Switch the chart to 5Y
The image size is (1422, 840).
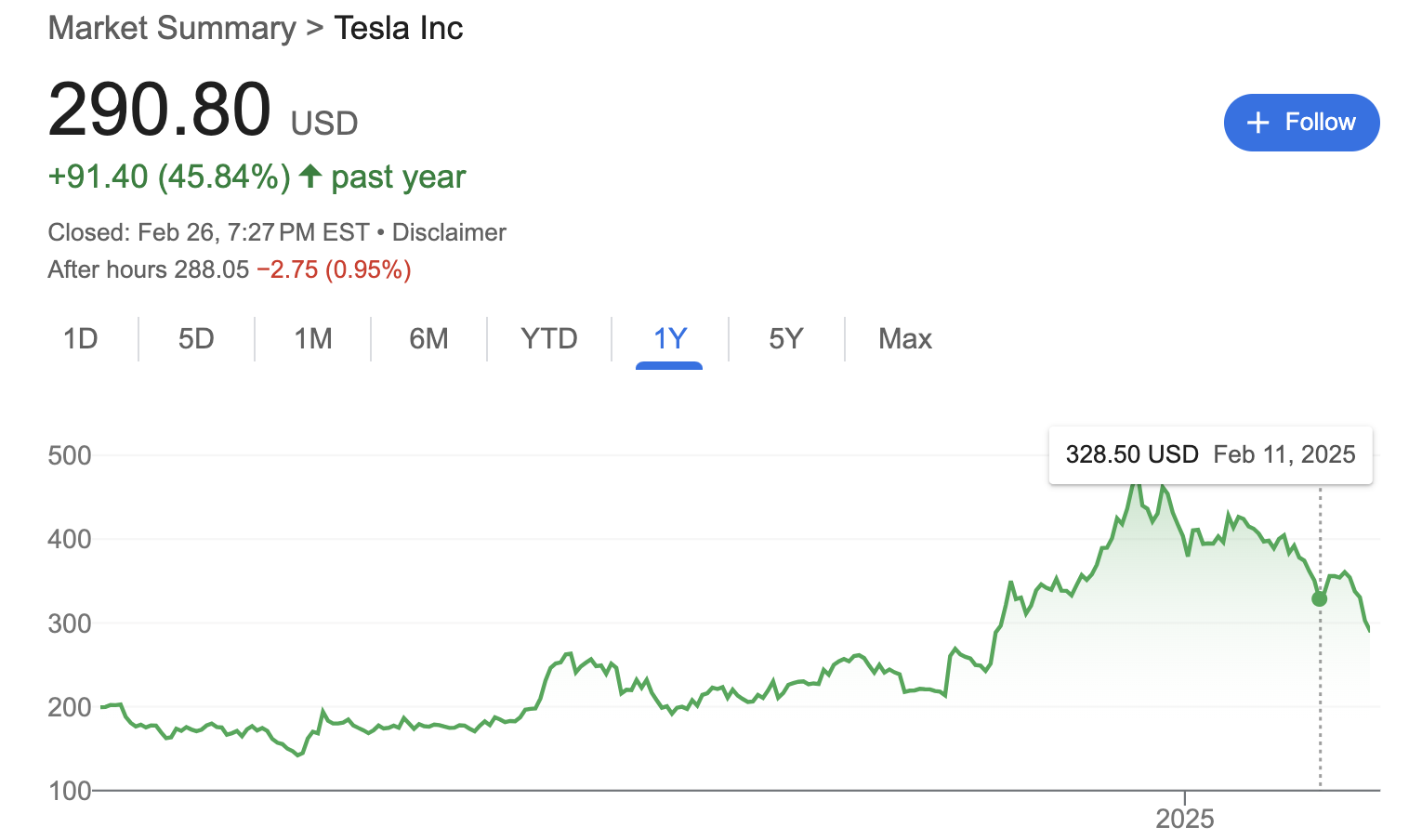785,338
